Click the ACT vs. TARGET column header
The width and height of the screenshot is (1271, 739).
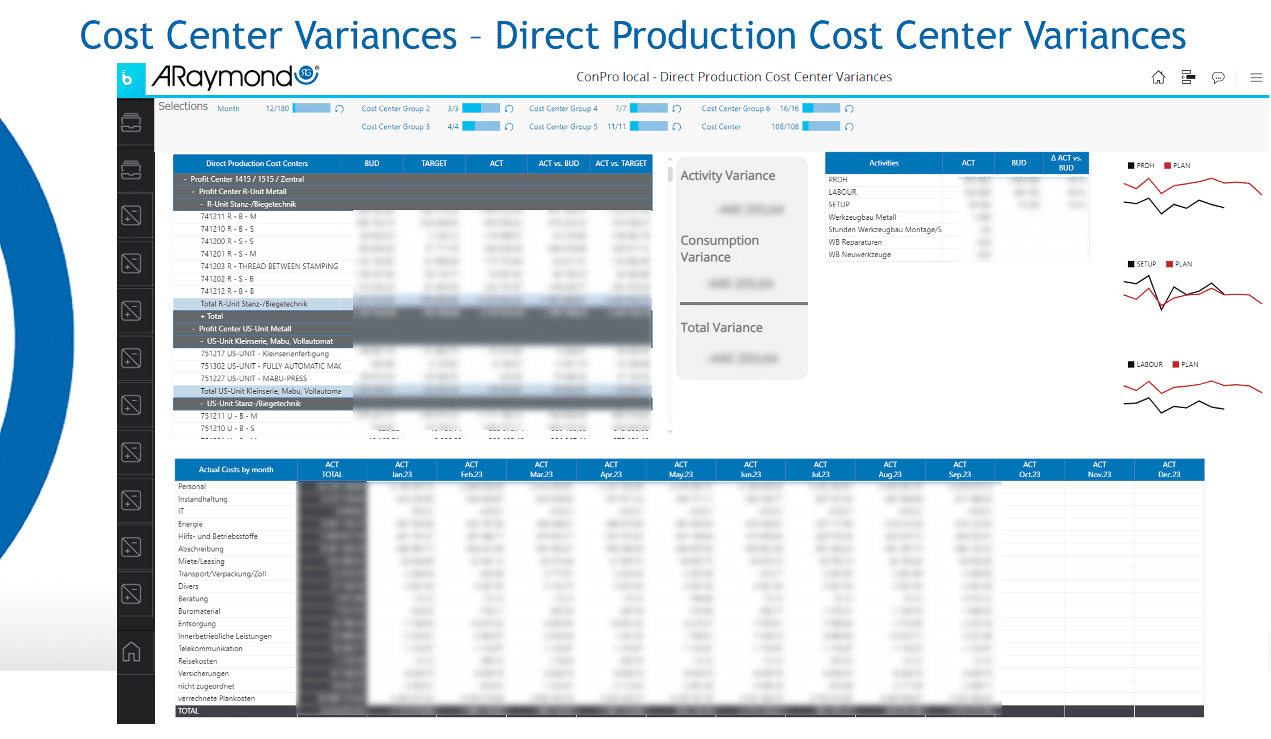click(620, 163)
